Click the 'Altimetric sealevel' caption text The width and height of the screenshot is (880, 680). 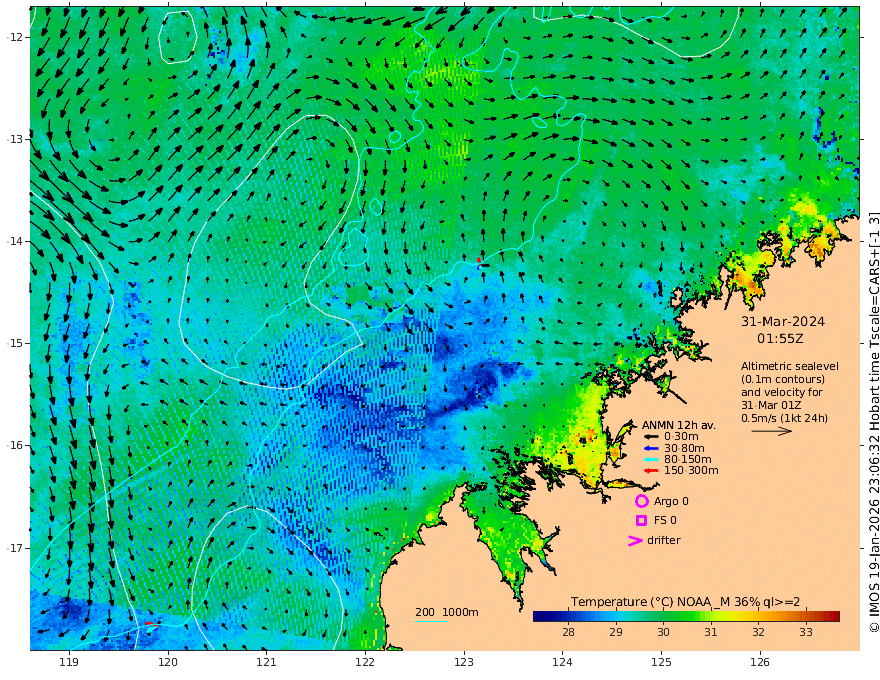790,366
